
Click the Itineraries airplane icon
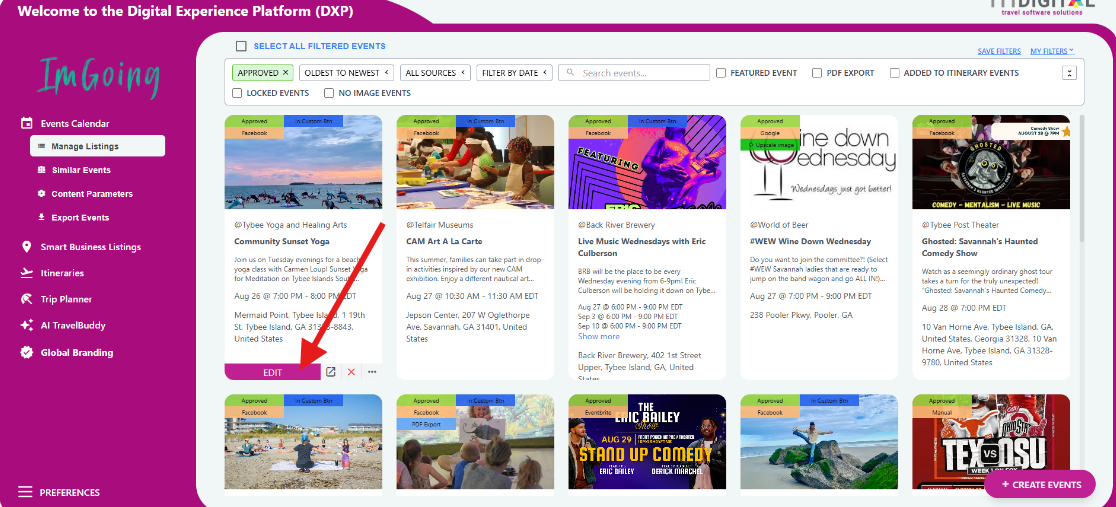(26, 273)
